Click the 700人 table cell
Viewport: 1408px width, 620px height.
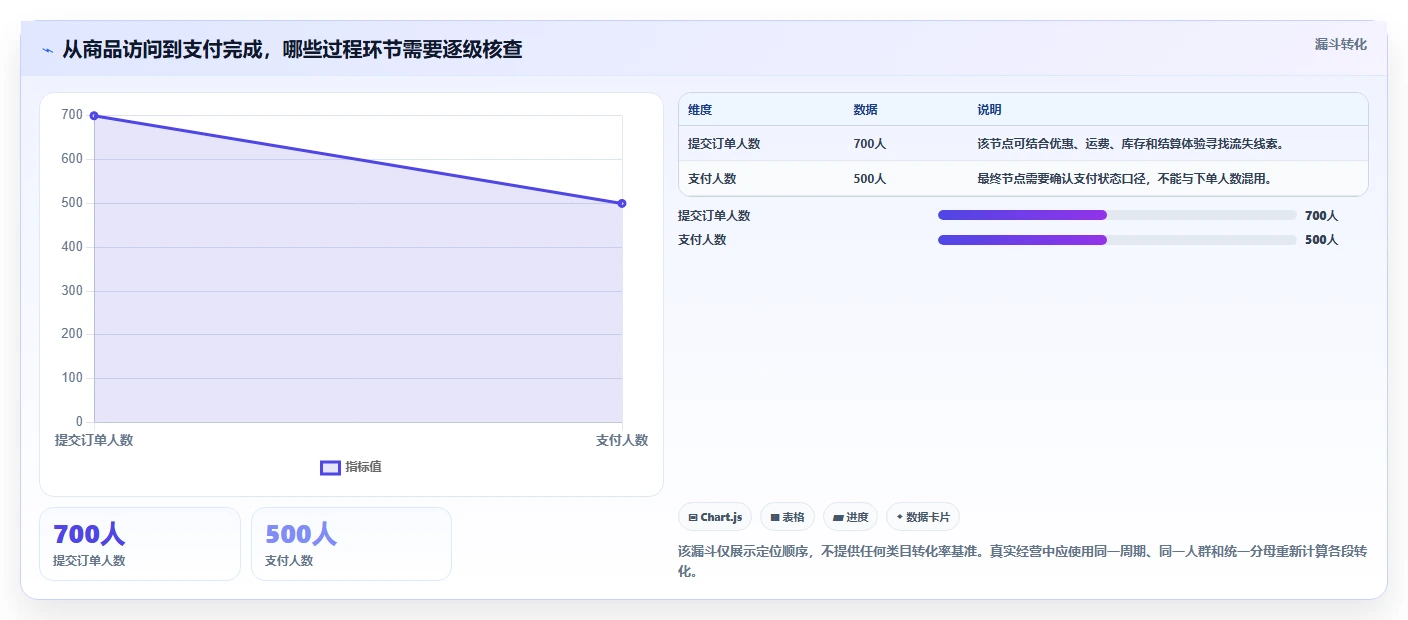(869, 144)
